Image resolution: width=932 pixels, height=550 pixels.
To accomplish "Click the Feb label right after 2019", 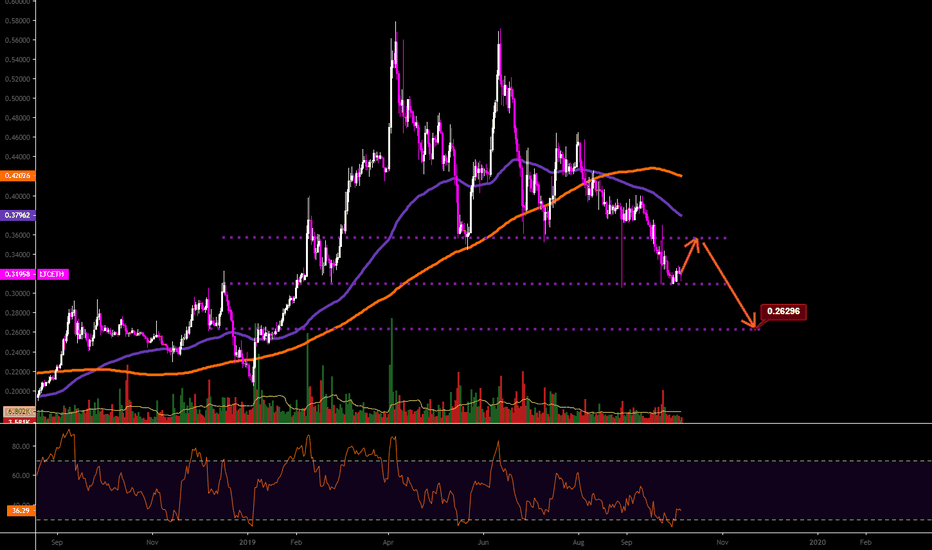I will [x=296, y=542].
